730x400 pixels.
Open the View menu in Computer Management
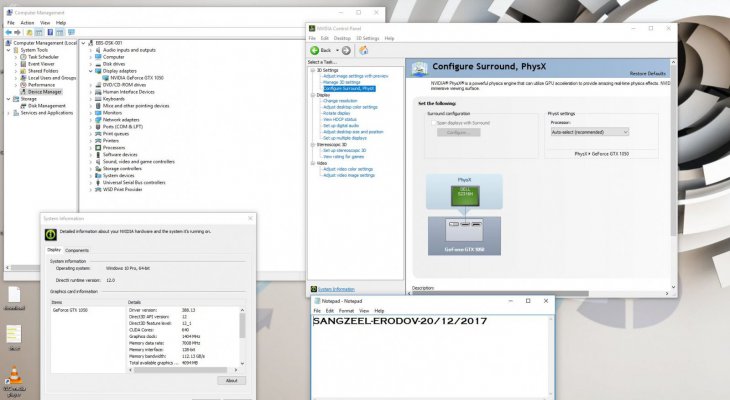click(45, 23)
